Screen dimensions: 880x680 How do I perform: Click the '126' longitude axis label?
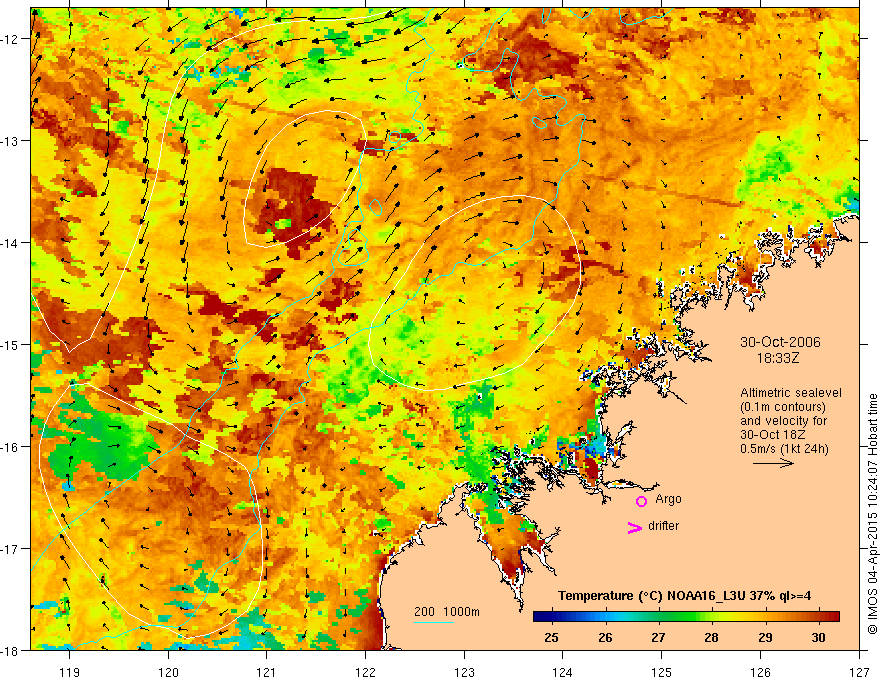coord(760,672)
